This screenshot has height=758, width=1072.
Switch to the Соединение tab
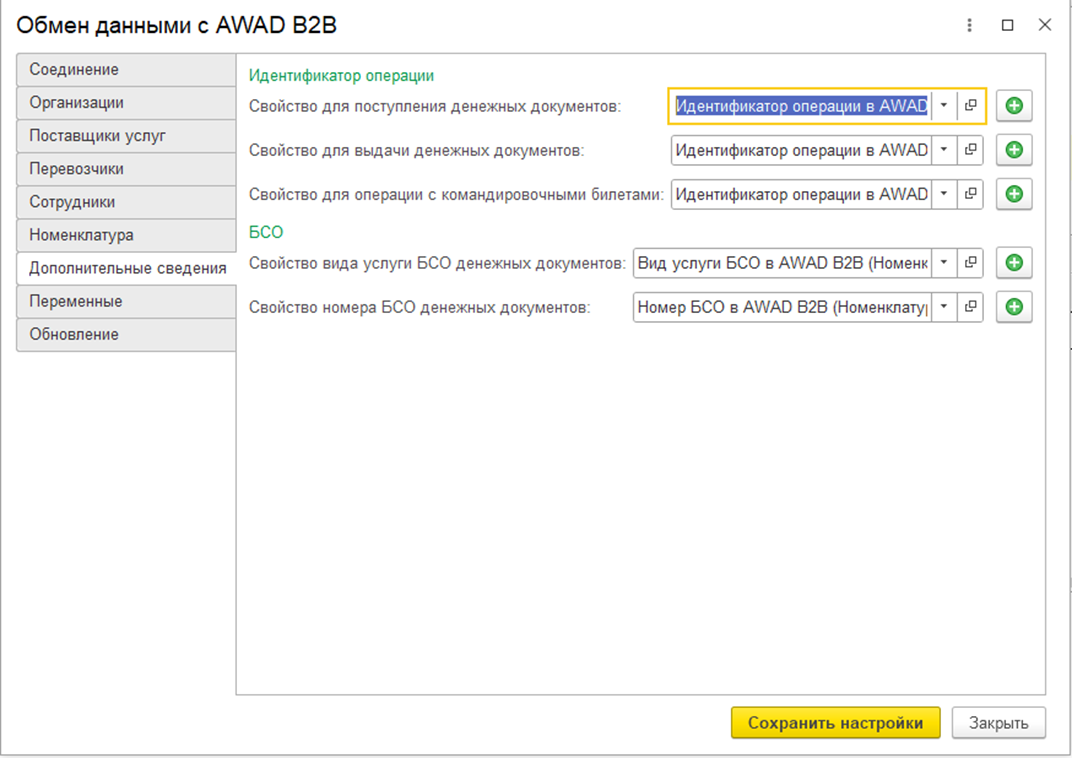tap(126, 70)
